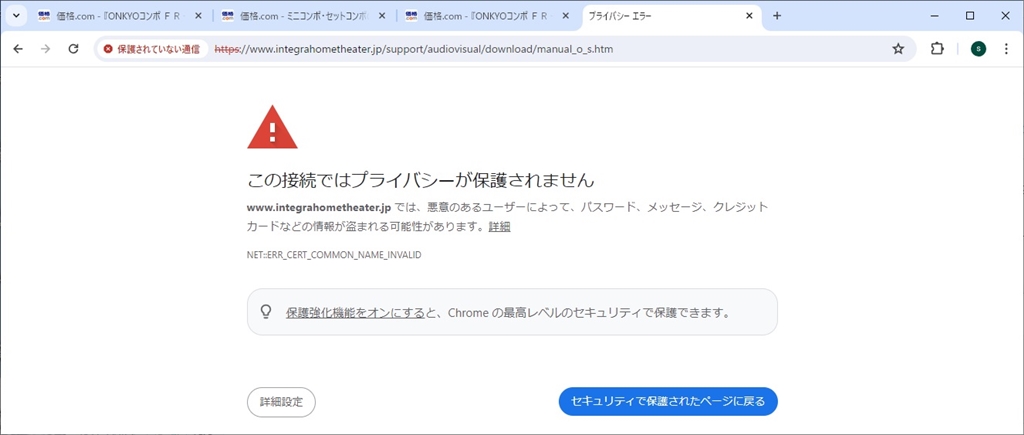
Task: Click the 保護されていない通信 security chip
Action: [x=152, y=49]
